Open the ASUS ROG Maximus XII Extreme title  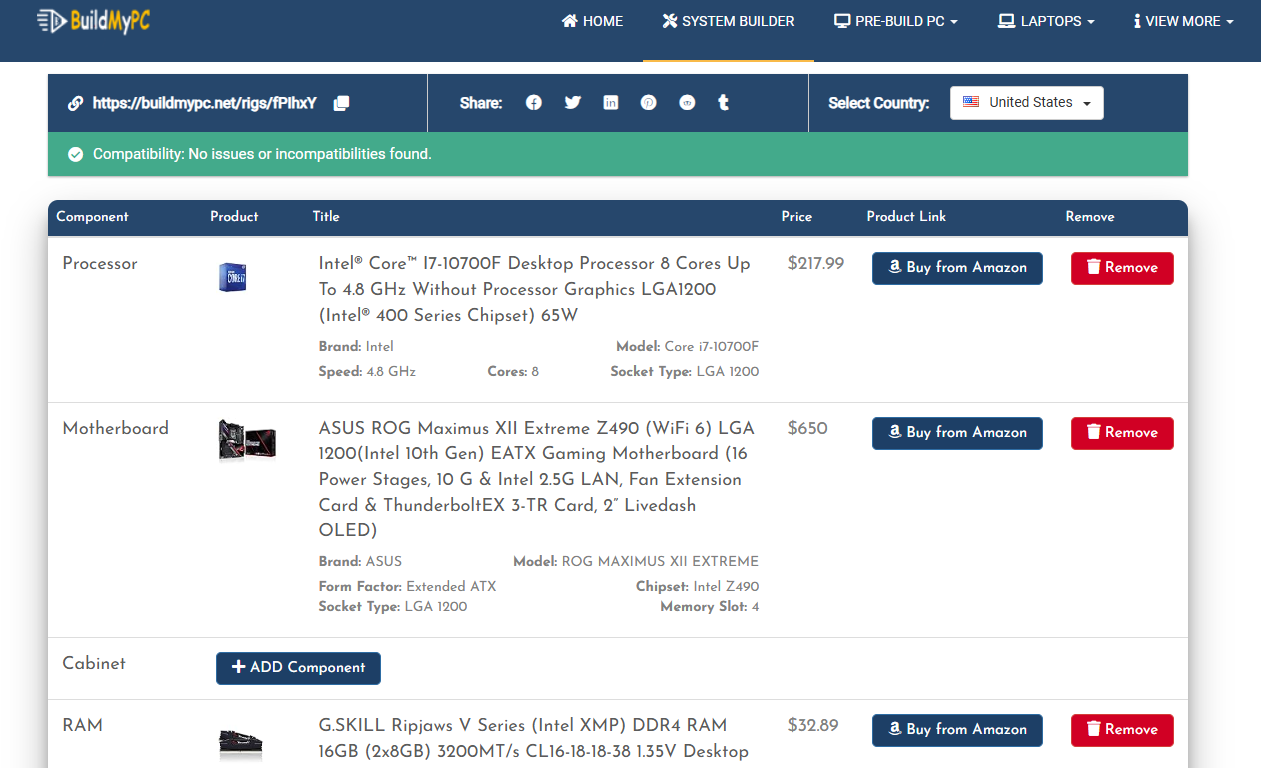click(x=537, y=479)
